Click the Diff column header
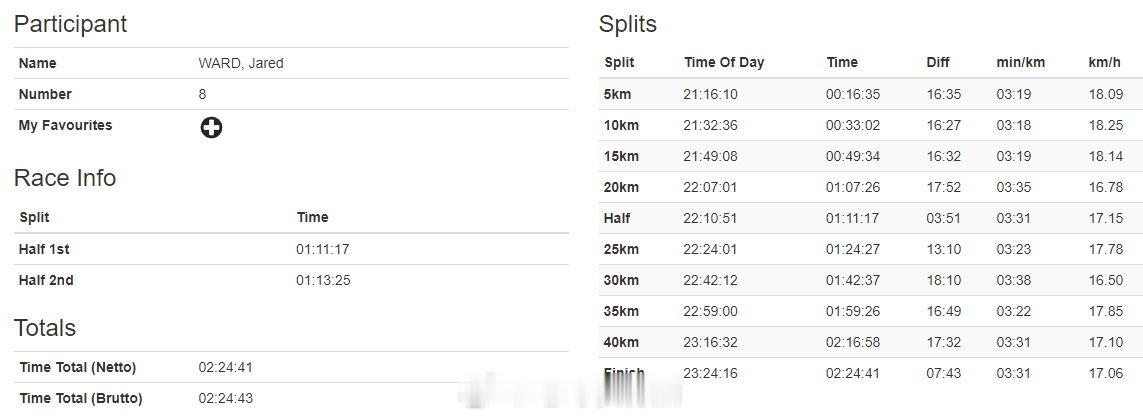 coord(938,63)
